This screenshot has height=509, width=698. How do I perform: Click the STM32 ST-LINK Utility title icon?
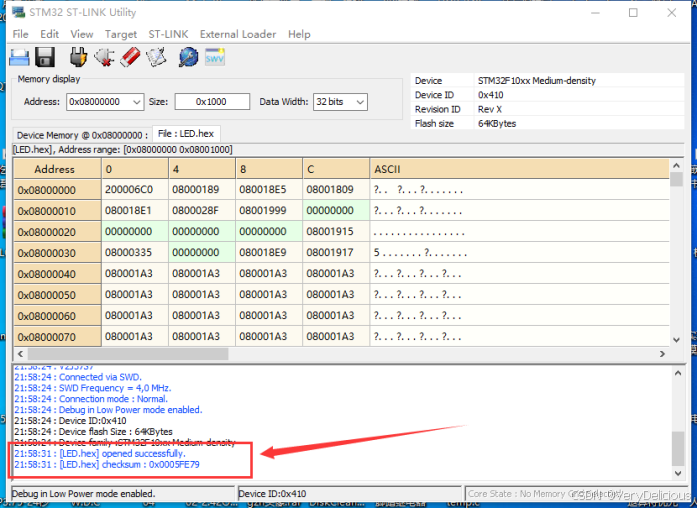(19, 12)
